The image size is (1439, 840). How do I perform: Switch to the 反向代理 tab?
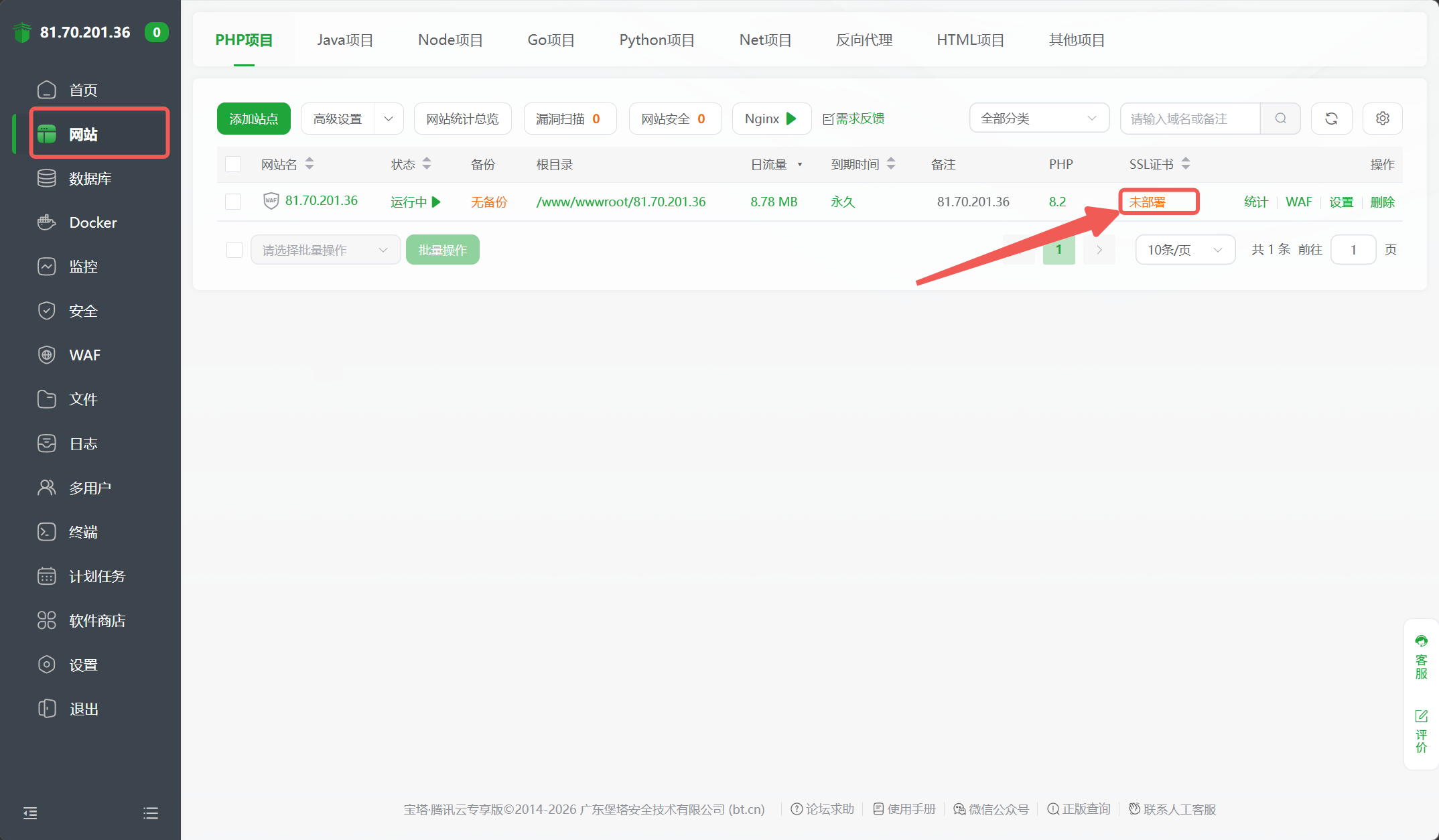(864, 40)
